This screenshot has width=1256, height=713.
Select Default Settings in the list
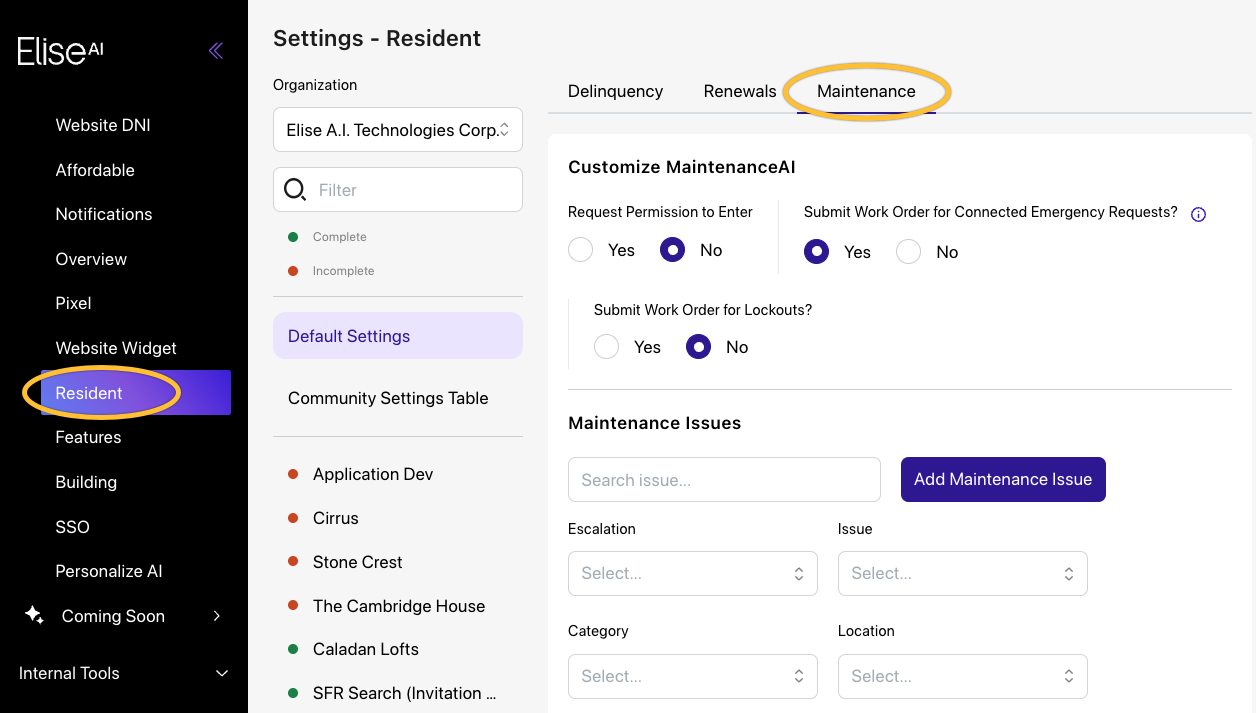(398, 336)
